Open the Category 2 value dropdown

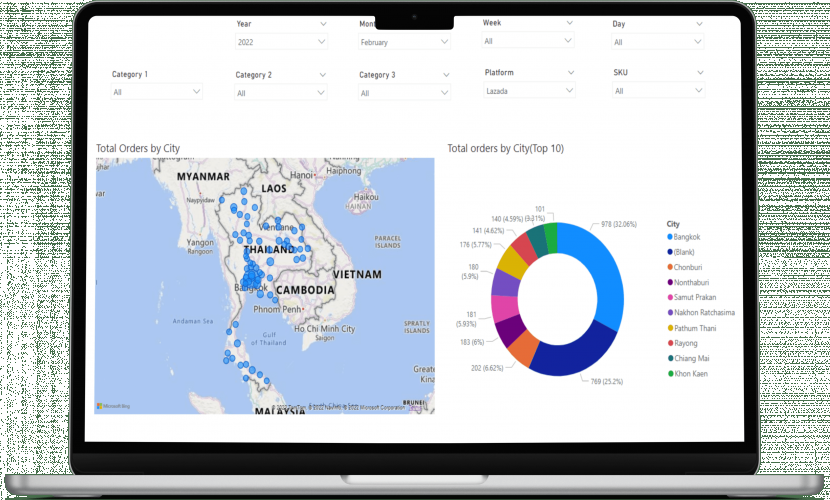(x=281, y=93)
